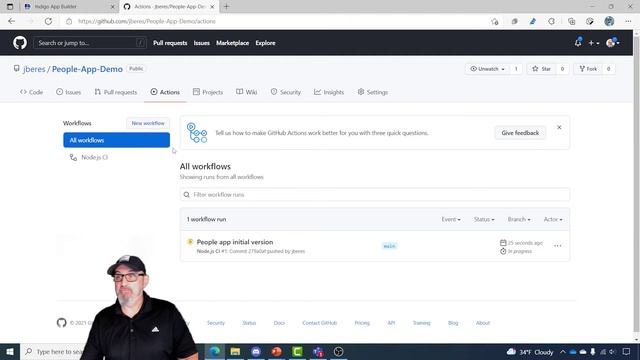Open File Explorer from the taskbar
The image size is (640, 360).
click(235, 351)
